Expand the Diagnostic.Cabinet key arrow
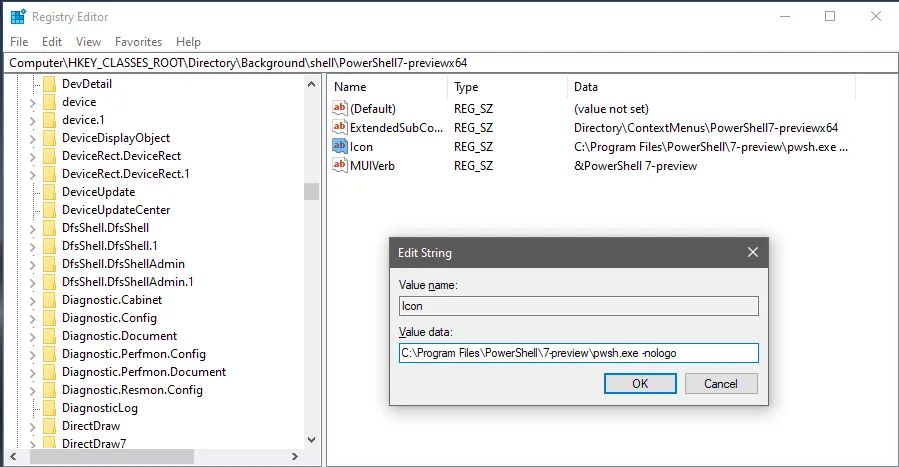Screen dimensions: 899x467 click(x=32, y=300)
